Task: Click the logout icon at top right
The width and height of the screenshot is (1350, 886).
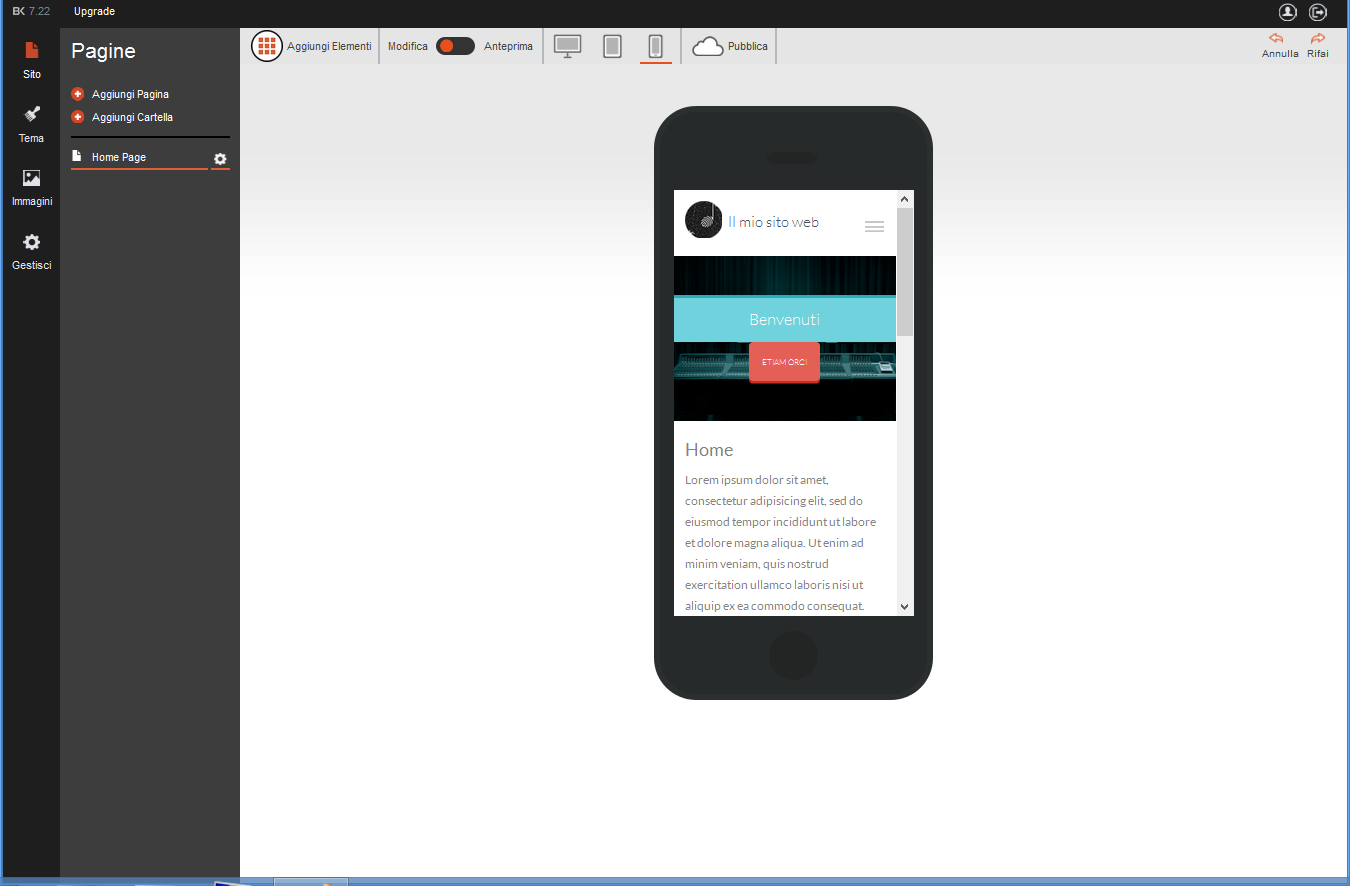Action: click(1319, 12)
